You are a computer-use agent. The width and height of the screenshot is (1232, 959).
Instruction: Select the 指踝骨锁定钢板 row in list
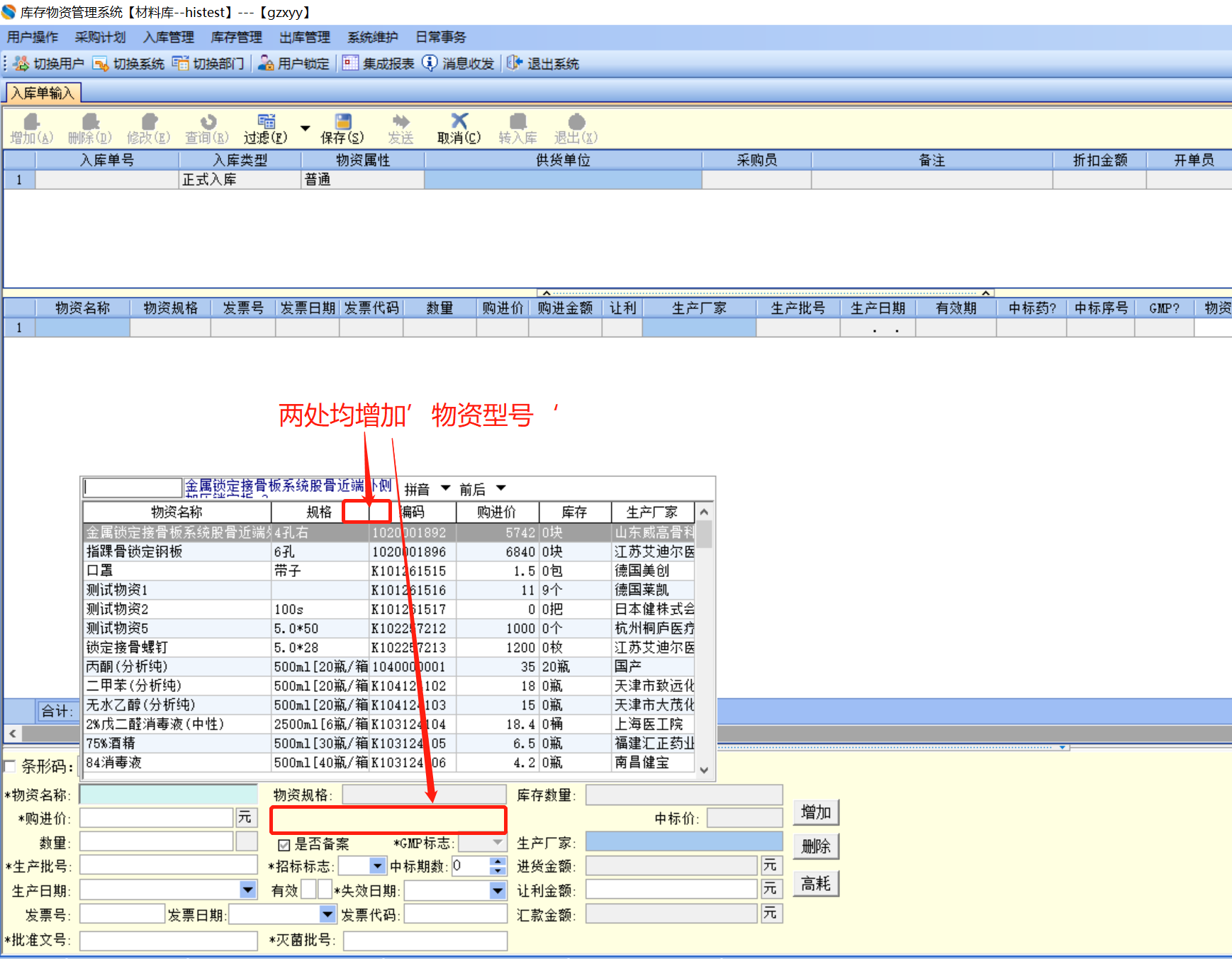click(388, 551)
